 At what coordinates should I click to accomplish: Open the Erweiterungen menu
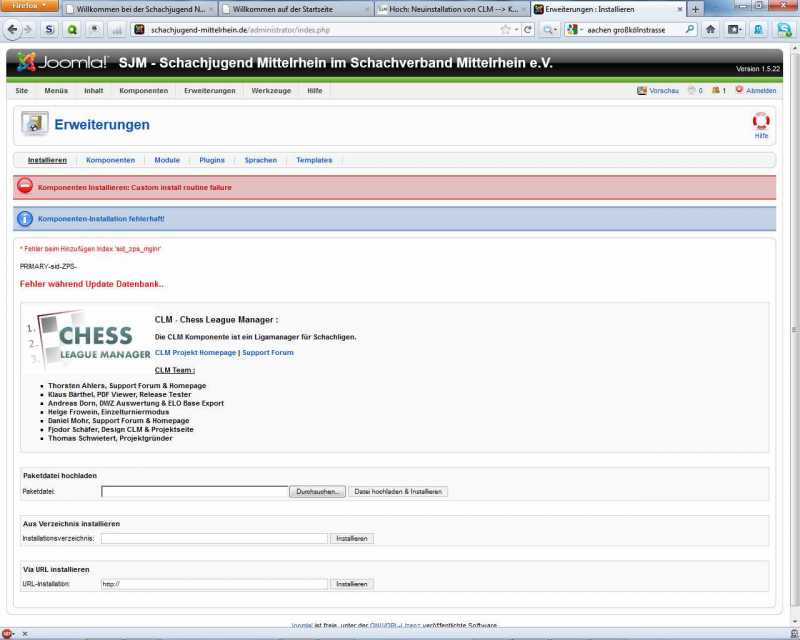pos(210,91)
